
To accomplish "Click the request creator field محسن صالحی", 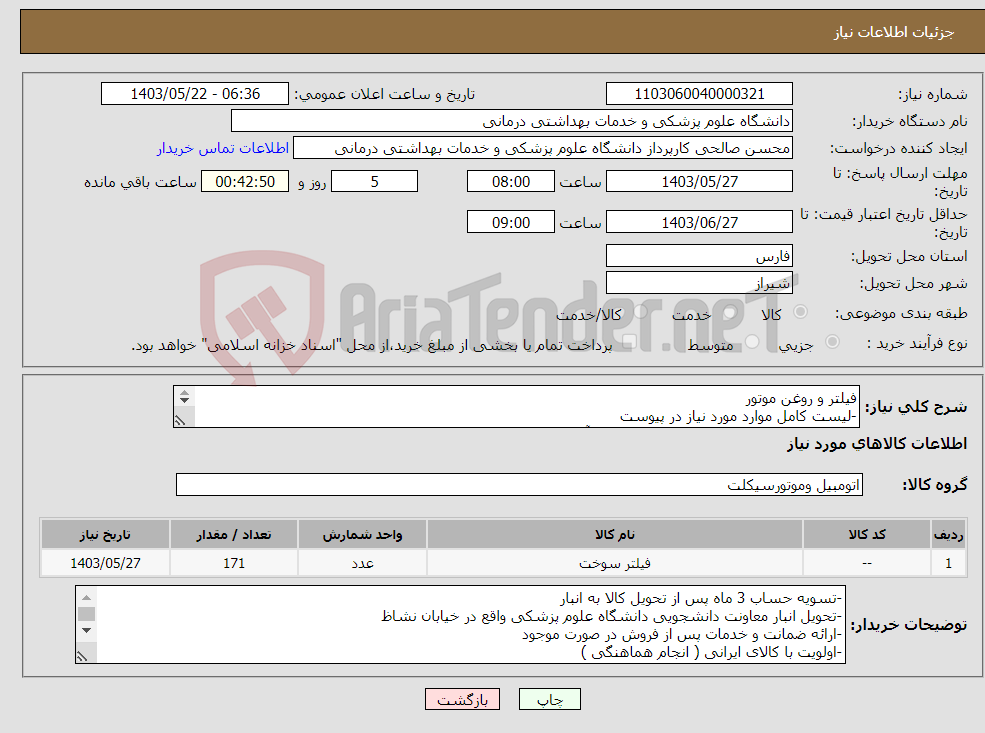I will click(543, 148).
